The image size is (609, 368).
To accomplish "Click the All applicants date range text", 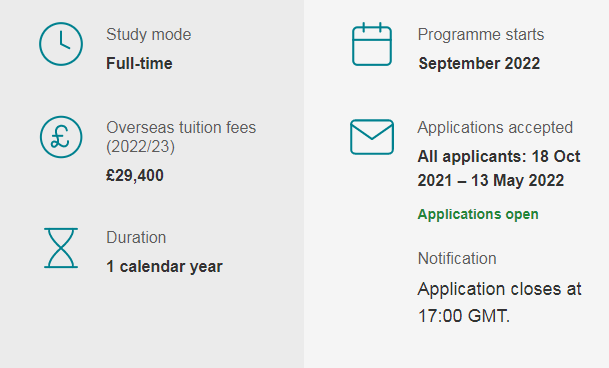I will pyautogui.click(x=499, y=169).
